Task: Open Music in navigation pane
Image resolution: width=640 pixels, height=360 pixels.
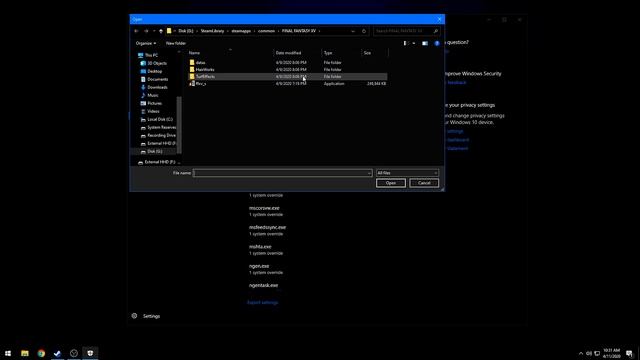Action: coord(153,95)
